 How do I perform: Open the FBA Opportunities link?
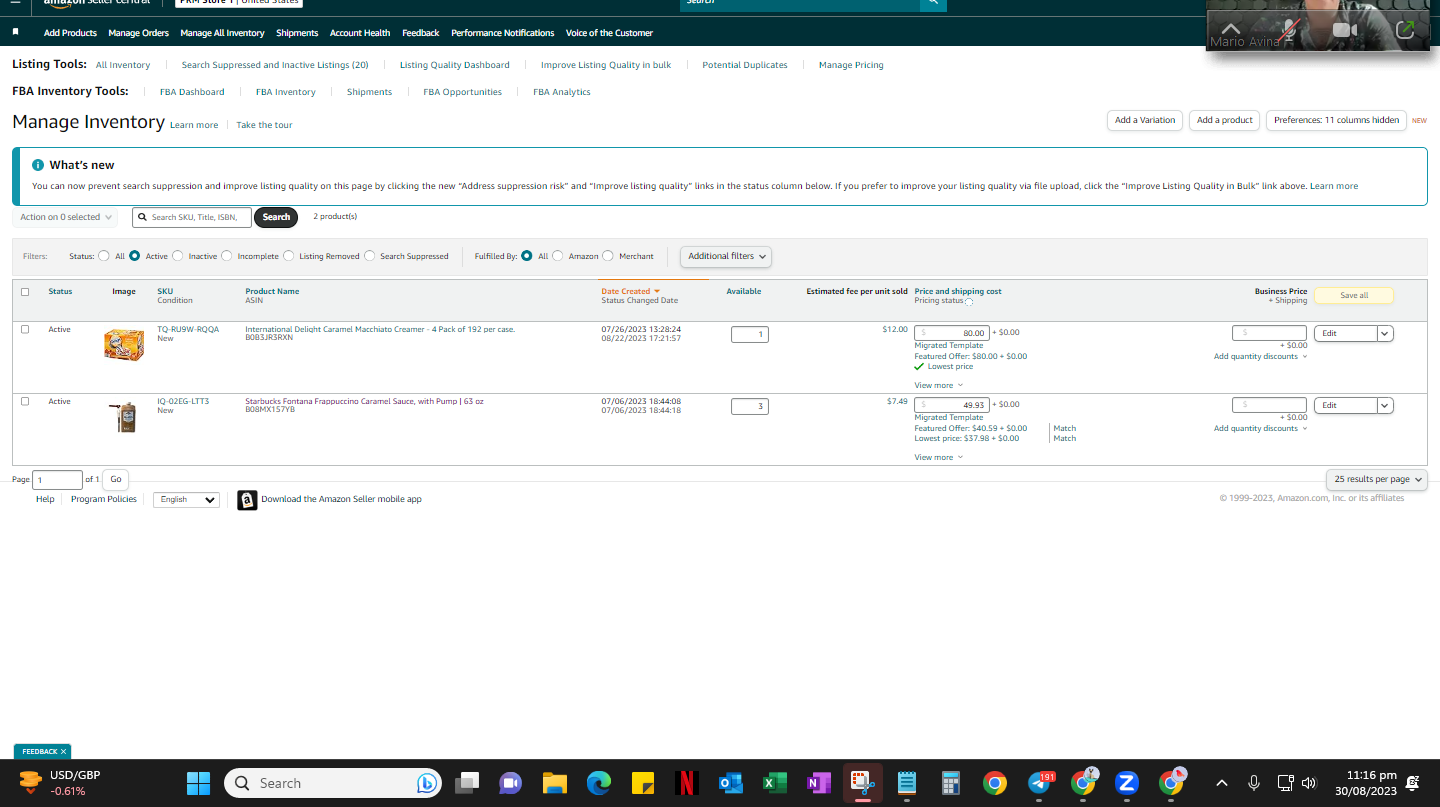(463, 92)
